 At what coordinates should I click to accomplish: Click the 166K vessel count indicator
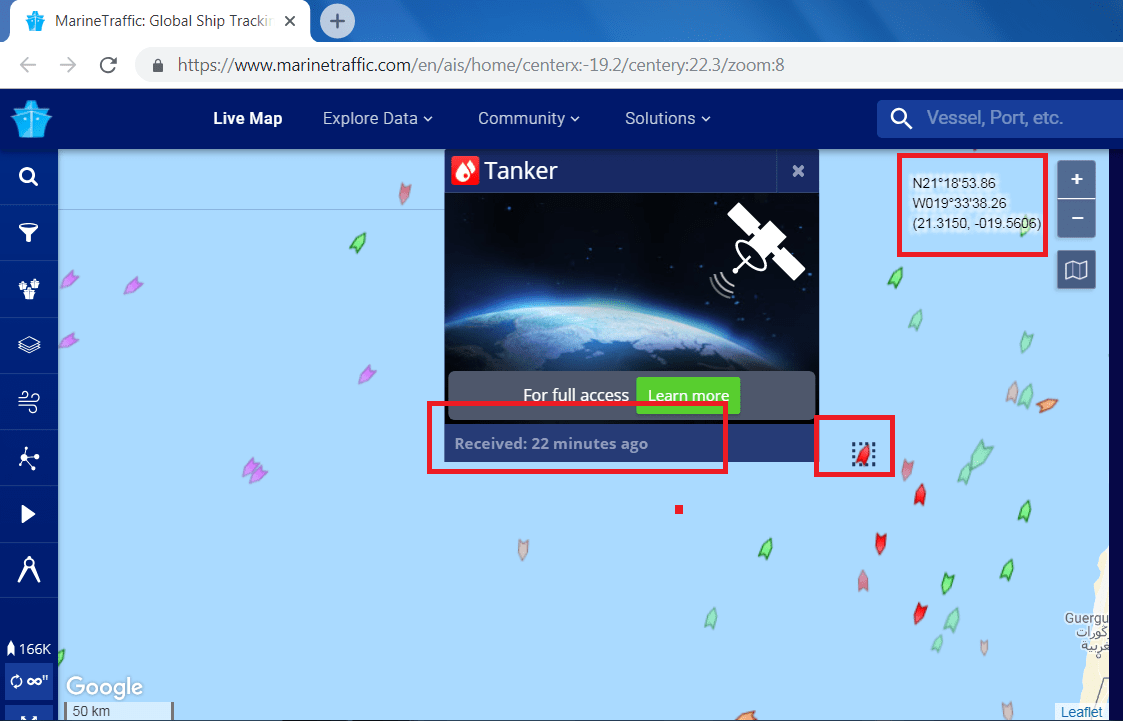29,649
